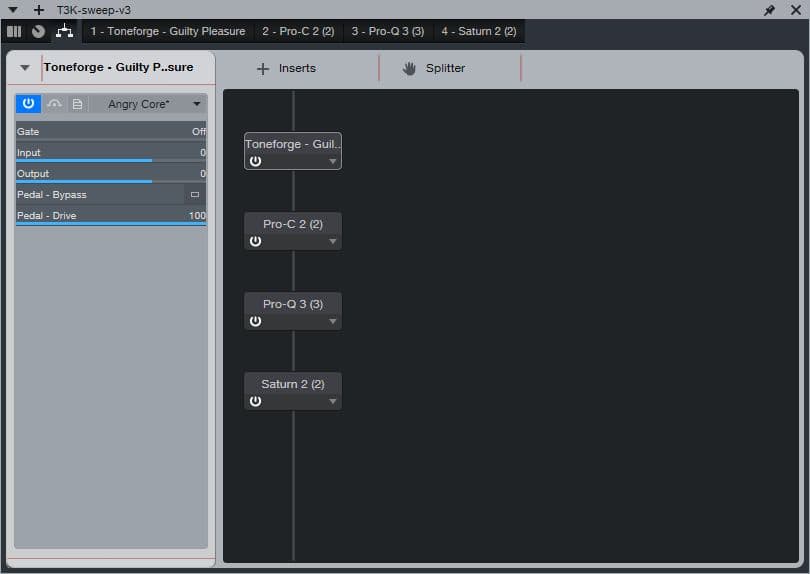Screen dimensions: 810x574
Task: Click the automation icon next to the power button
Action: point(54,104)
